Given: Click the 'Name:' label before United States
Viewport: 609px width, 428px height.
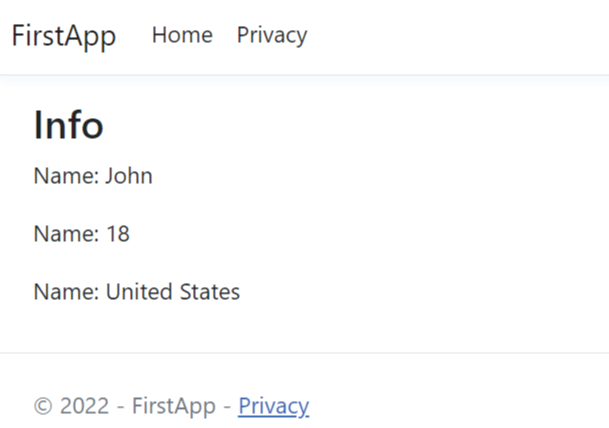Looking at the screenshot, I should coord(66,292).
